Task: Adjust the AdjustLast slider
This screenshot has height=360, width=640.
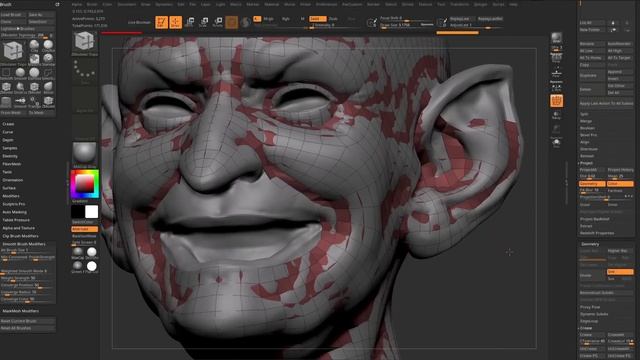Action: [476, 25]
